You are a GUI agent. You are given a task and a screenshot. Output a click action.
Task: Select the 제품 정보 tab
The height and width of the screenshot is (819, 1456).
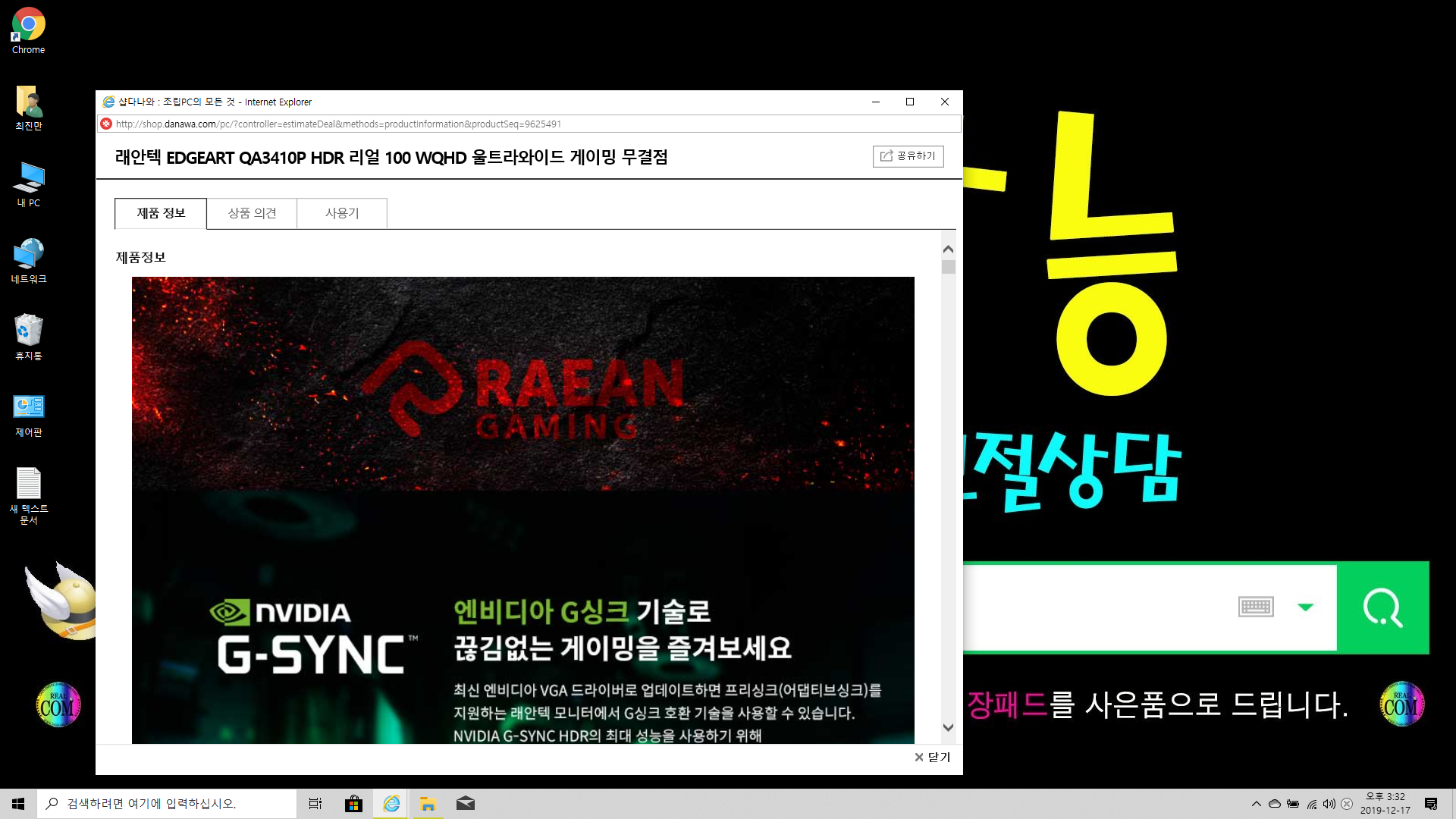161,213
